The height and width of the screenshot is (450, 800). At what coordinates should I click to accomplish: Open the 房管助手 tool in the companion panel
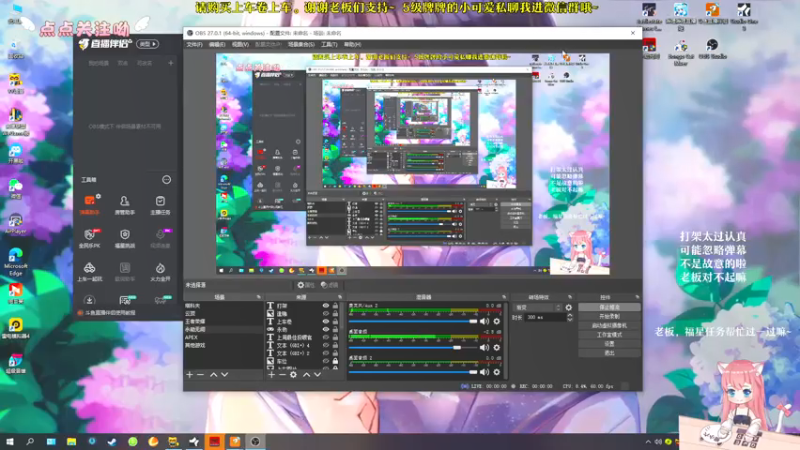[x=124, y=204]
